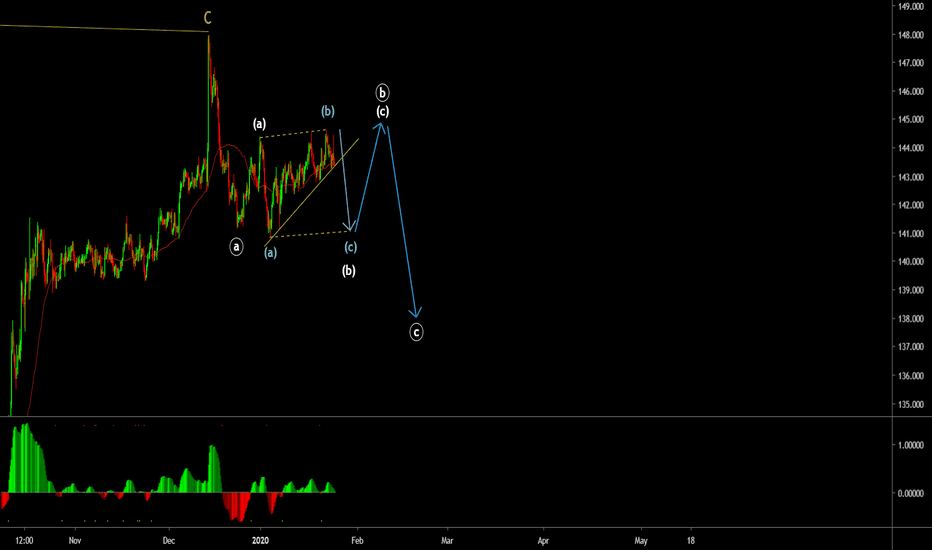Viewport: 932px width, 550px height.
Task: Select the upper dashed yellow channel line
Action: tap(293, 134)
